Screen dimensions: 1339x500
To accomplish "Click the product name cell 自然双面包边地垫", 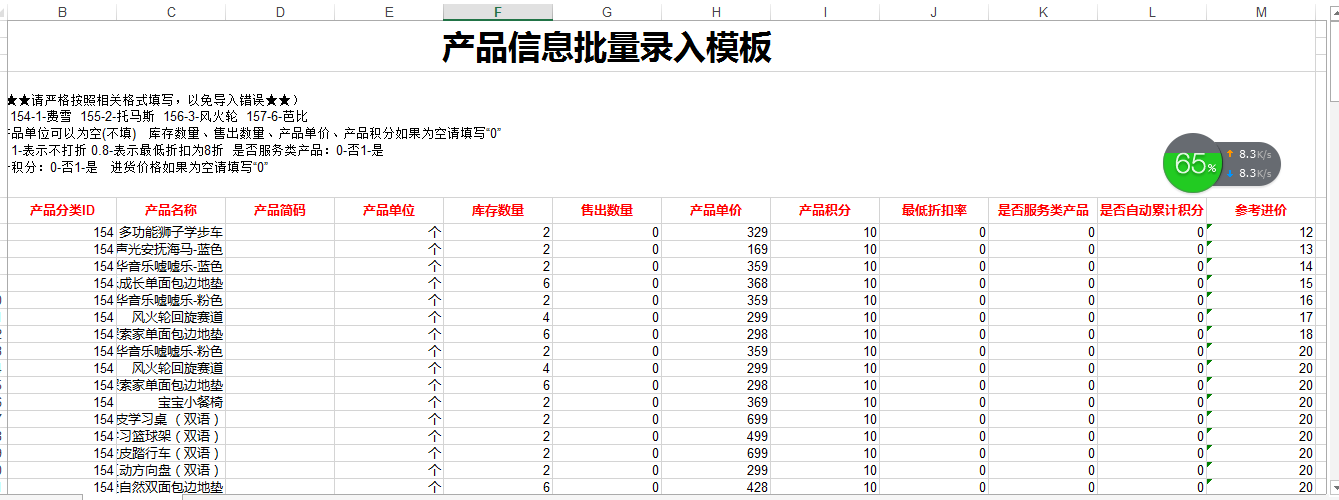I will click(x=171, y=487).
